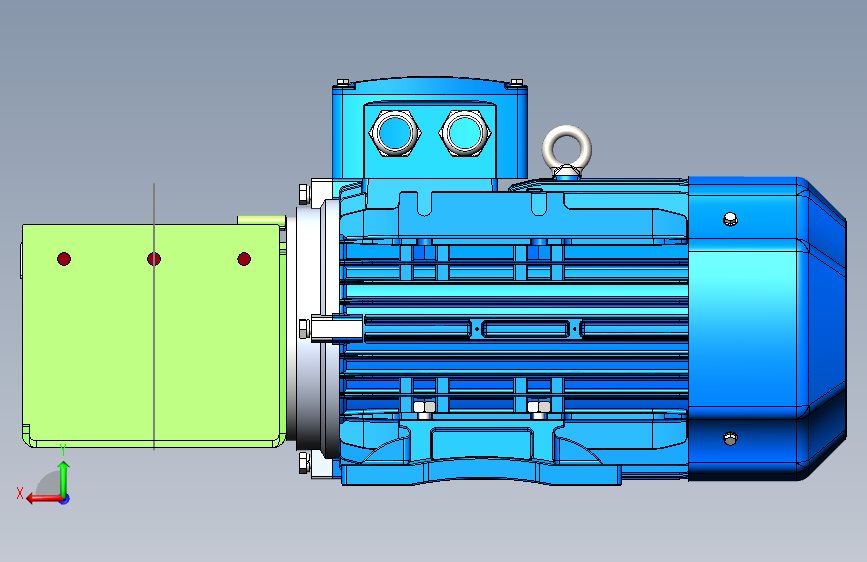
Task: Select the nameplate on the motor body
Action: pos(525,329)
